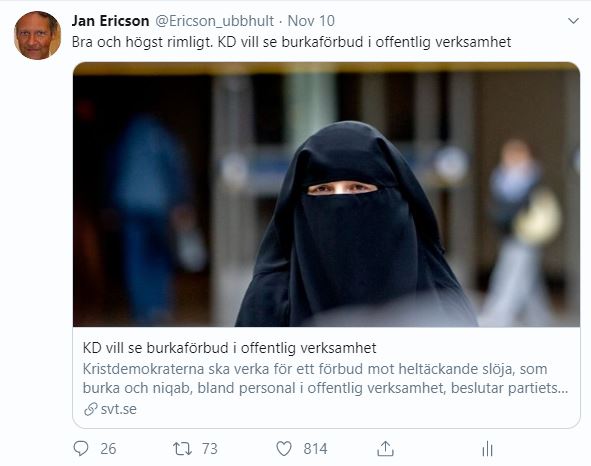Click headline 'KD vill se burkaförbud' in card
591x466 pixels.
229,348
